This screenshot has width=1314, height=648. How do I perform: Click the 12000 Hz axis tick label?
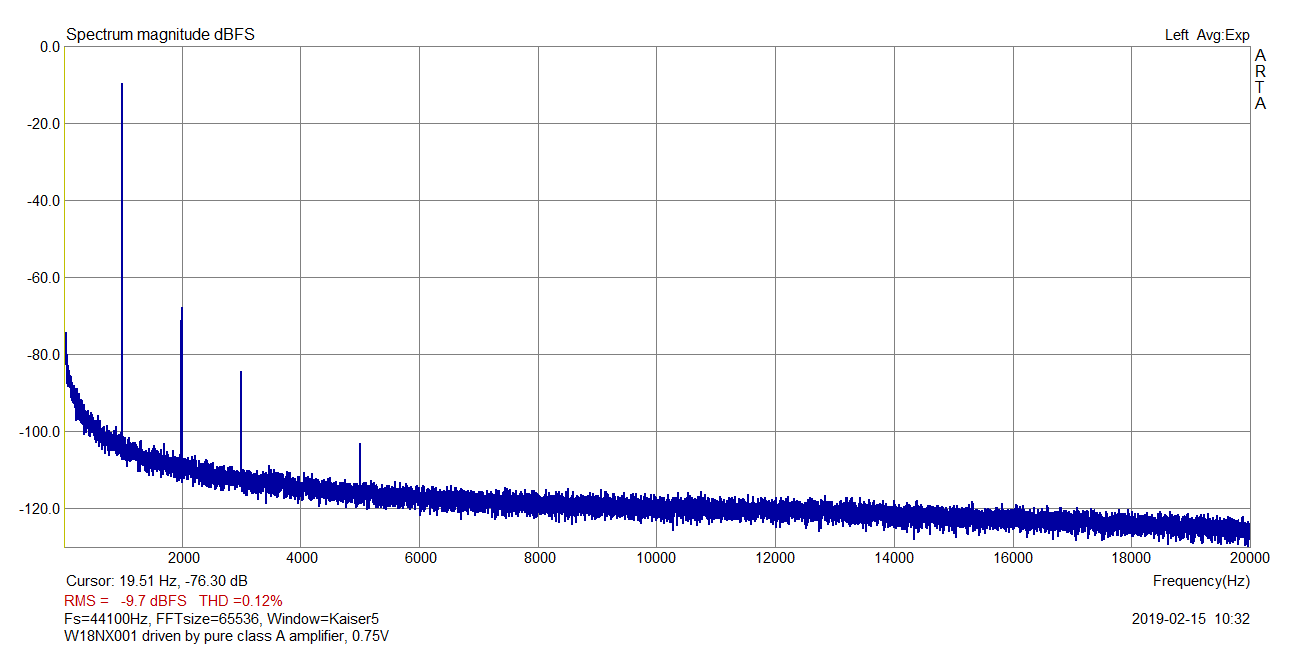(x=775, y=557)
